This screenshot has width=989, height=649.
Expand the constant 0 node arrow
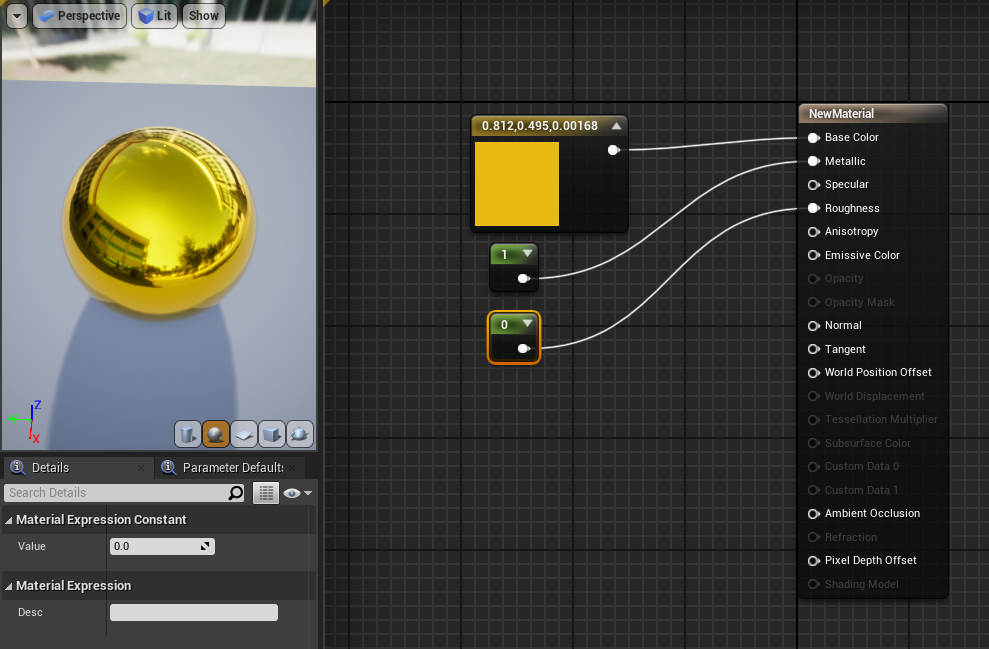pyautogui.click(x=527, y=324)
